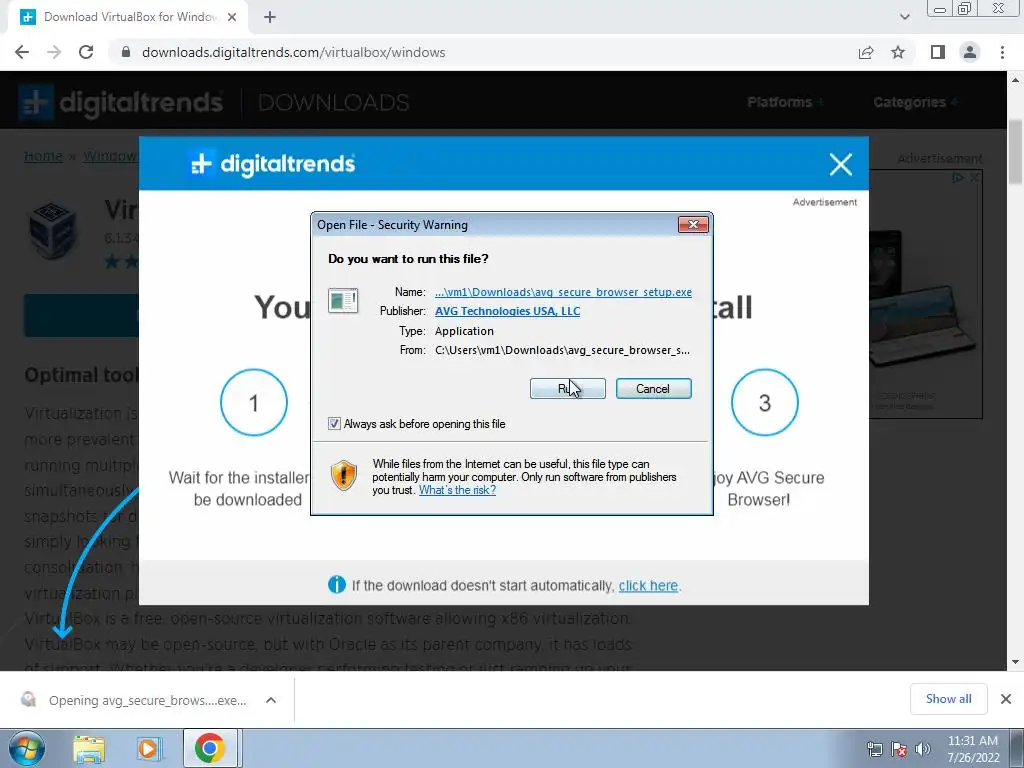
Task: Close the digitaltrends popup overlay
Action: (x=840, y=164)
